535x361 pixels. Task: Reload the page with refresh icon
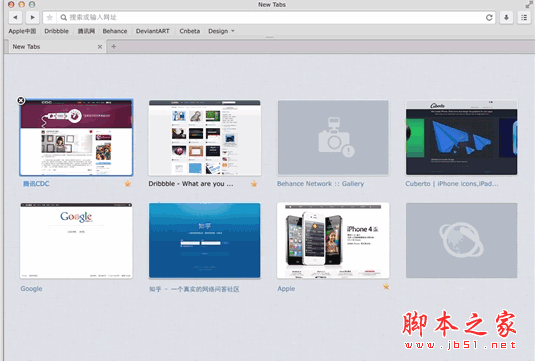click(x=489, y=17)
